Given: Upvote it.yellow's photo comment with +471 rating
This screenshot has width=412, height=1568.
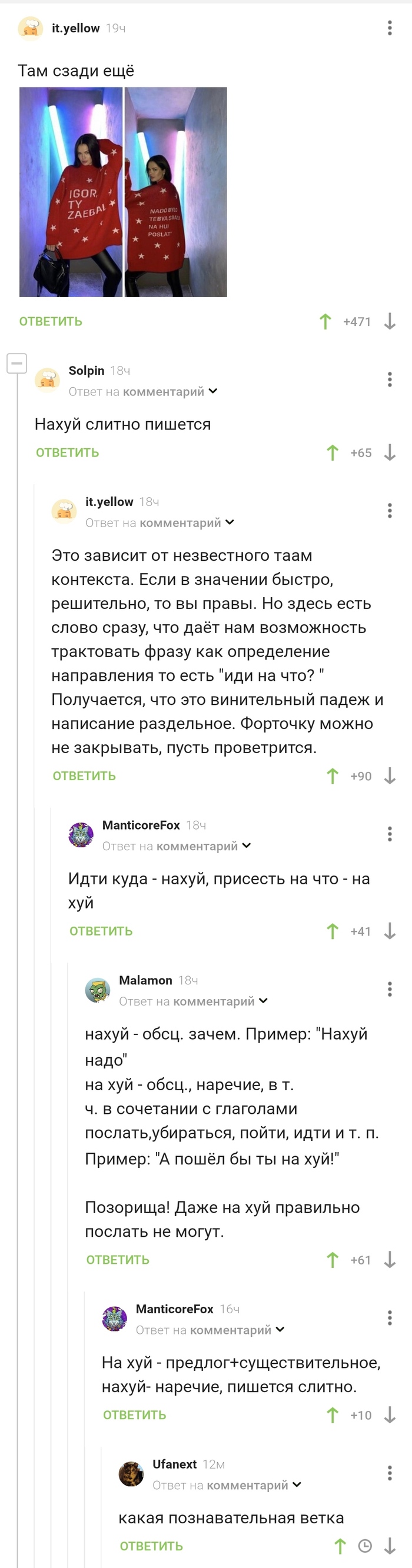Looking at the screenshot, I should 327,322.
